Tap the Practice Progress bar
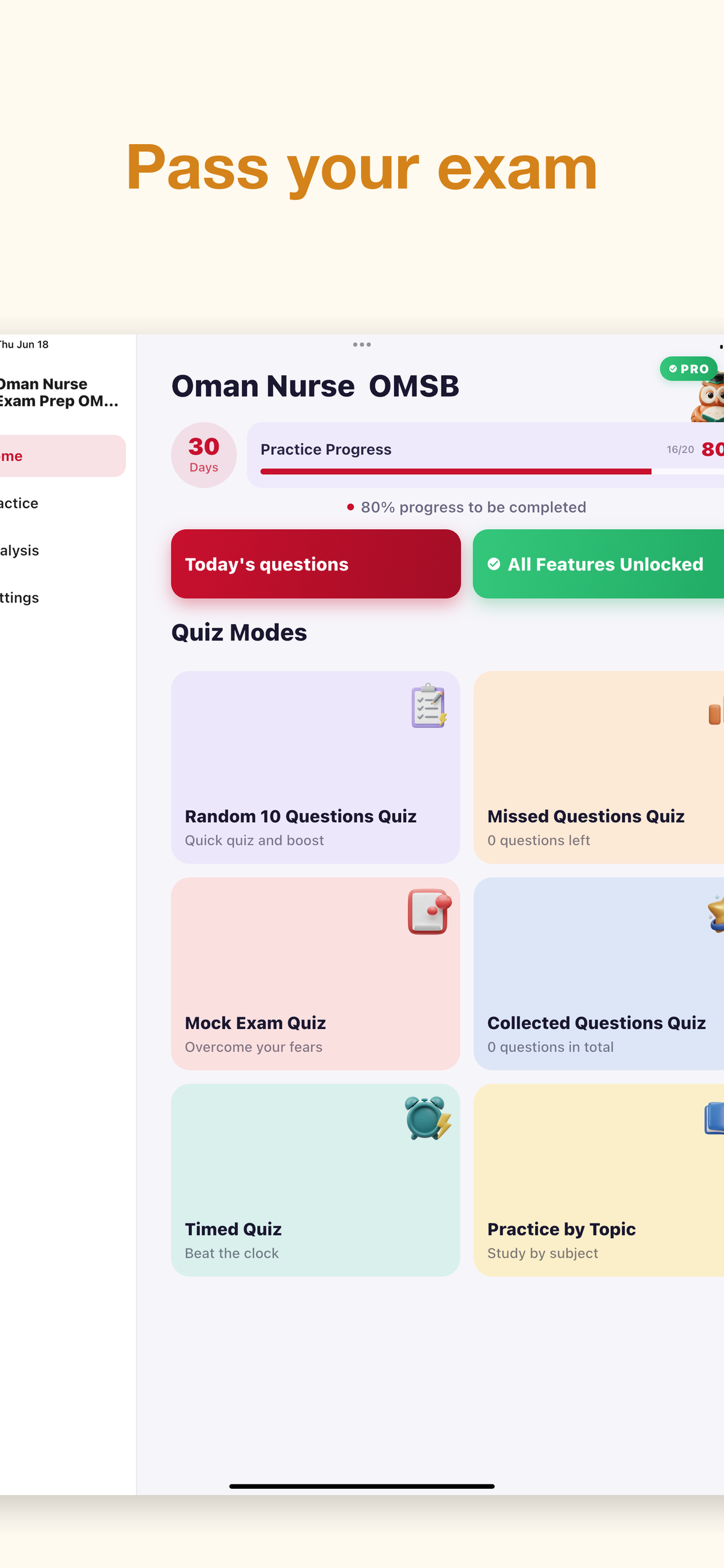 (x=486, y=456)
